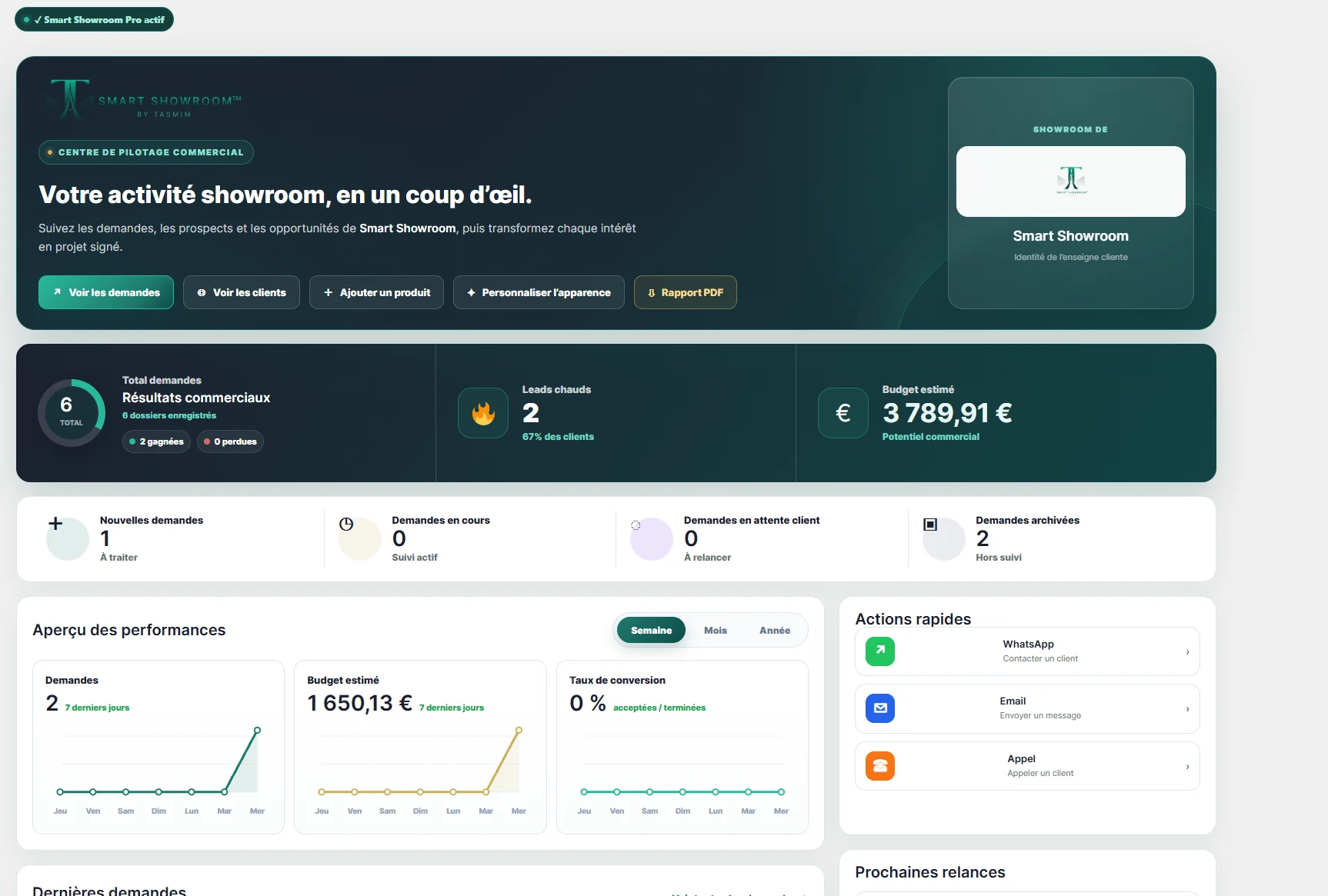Click the clock icon for Demandes en cours

(346, 524)
